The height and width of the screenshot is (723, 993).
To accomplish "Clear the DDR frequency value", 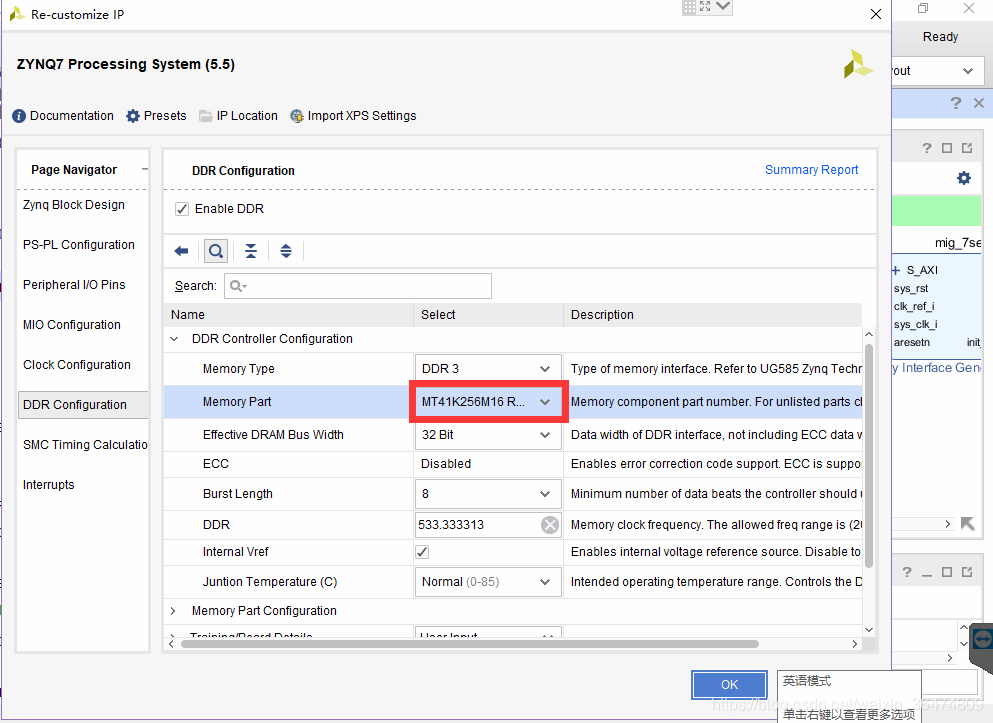I will [550, 525].
